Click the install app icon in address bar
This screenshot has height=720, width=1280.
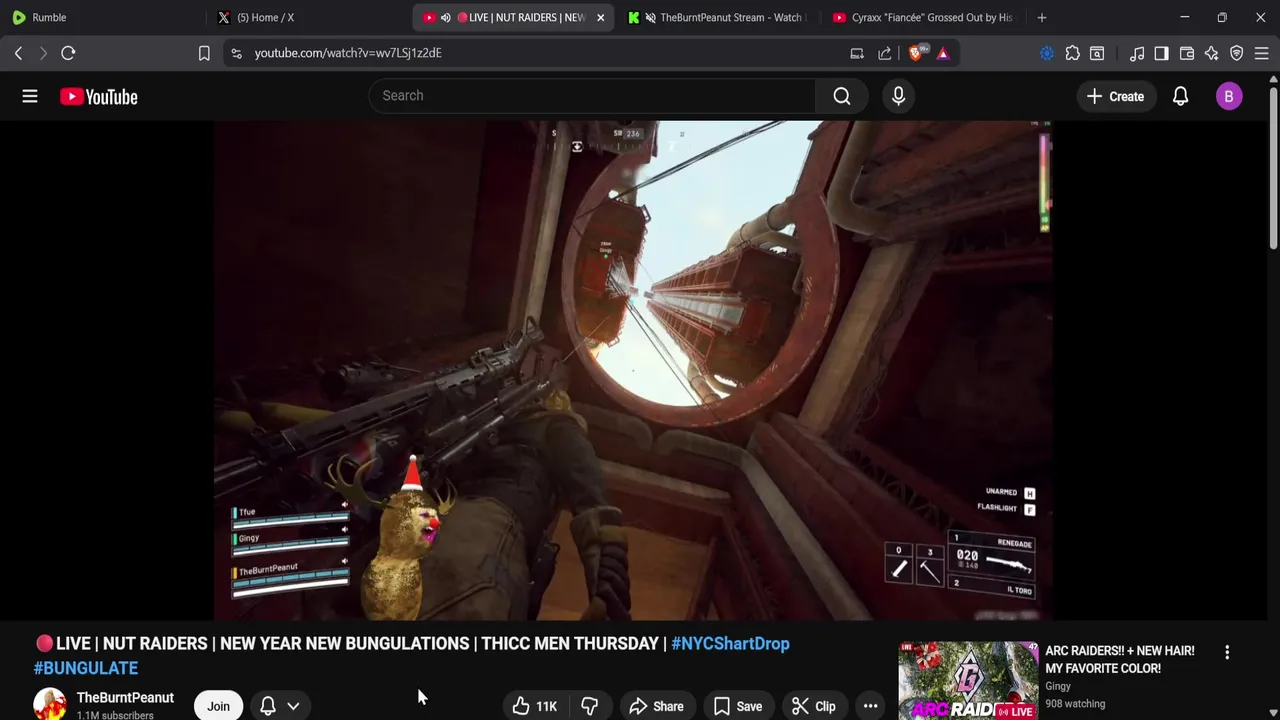(x=857, y=53)
